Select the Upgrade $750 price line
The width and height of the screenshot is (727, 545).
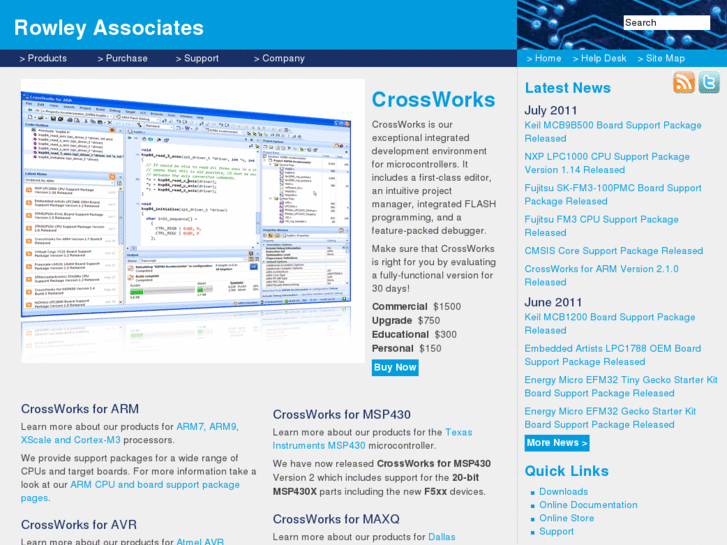pyautogui.click(x=406, y=321)
